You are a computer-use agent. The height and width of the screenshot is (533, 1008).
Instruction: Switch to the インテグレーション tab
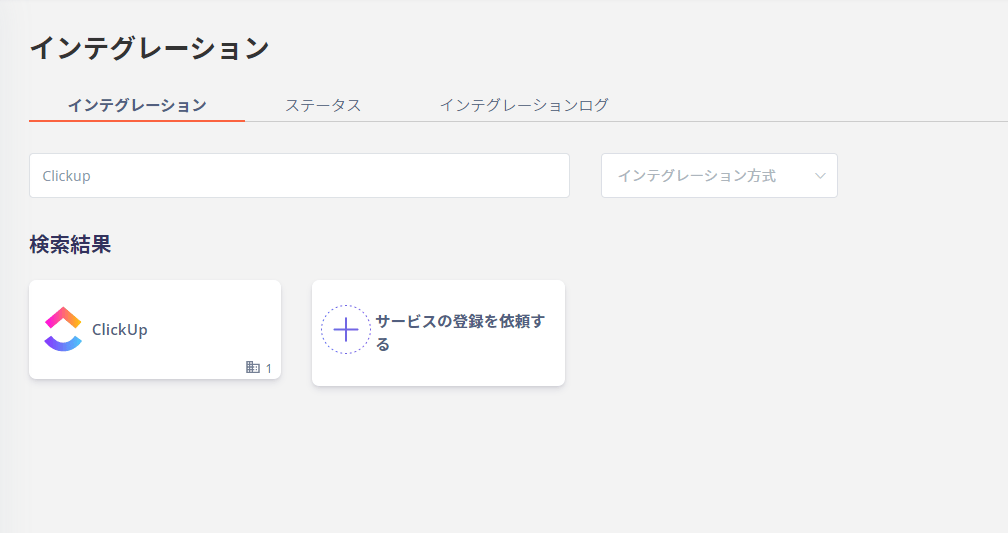[x=137, y=105]
